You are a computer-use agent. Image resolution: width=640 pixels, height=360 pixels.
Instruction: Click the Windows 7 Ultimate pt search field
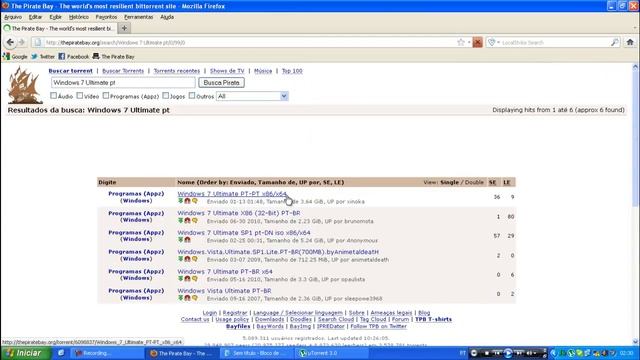(123, 82)
